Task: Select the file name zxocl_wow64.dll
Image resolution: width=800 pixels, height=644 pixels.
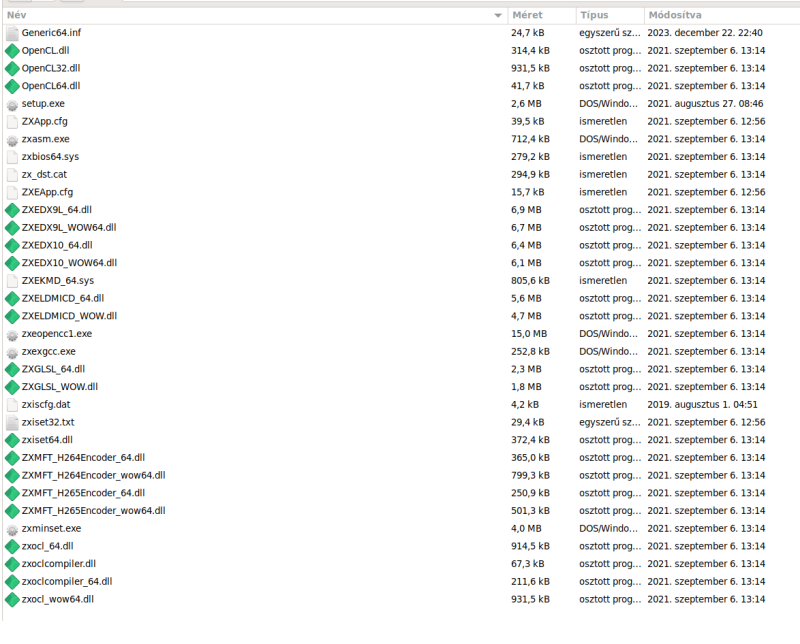Action: [x=58, y=600]
